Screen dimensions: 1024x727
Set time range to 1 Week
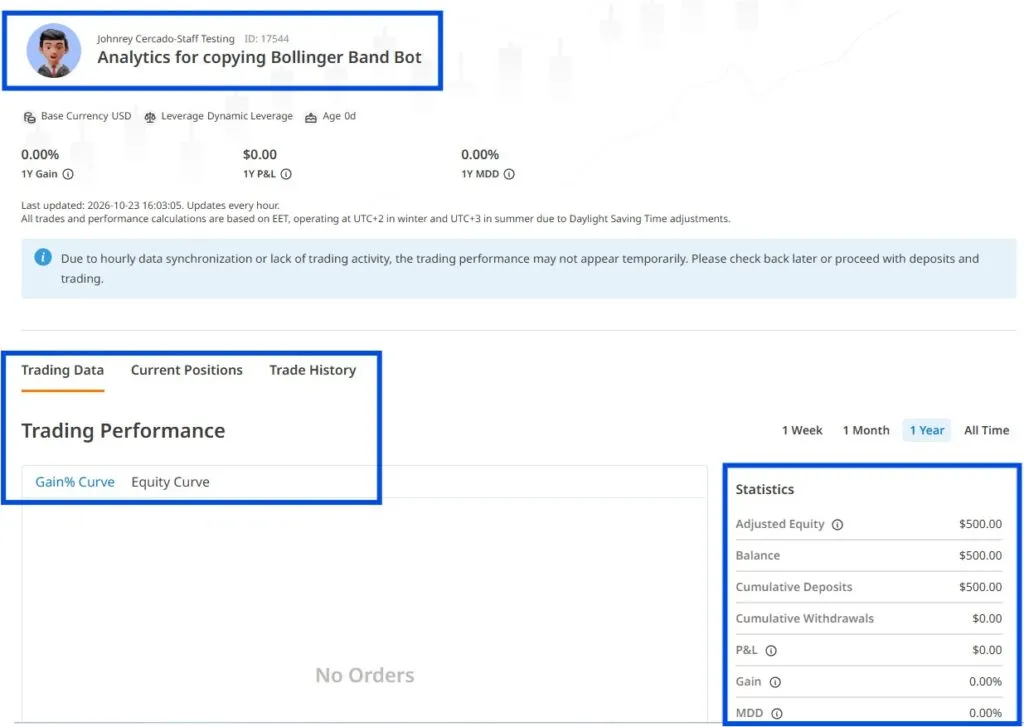tap(803, 430)
